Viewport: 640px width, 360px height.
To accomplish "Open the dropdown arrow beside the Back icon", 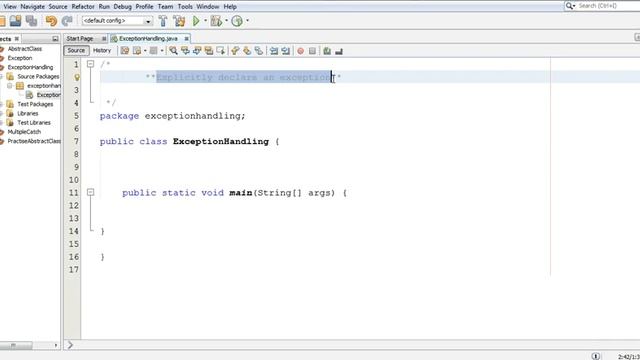I will pos(145,51).
